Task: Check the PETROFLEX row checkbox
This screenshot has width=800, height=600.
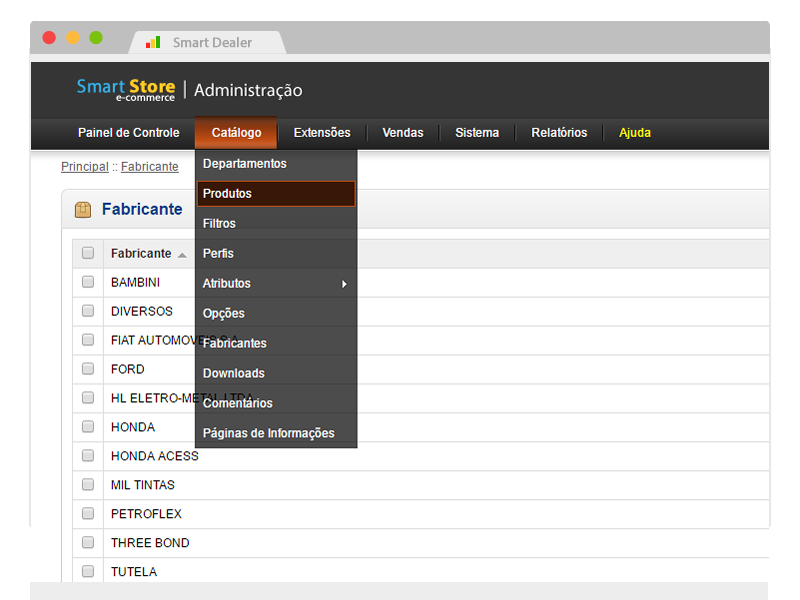Action: tap(88, 513)
